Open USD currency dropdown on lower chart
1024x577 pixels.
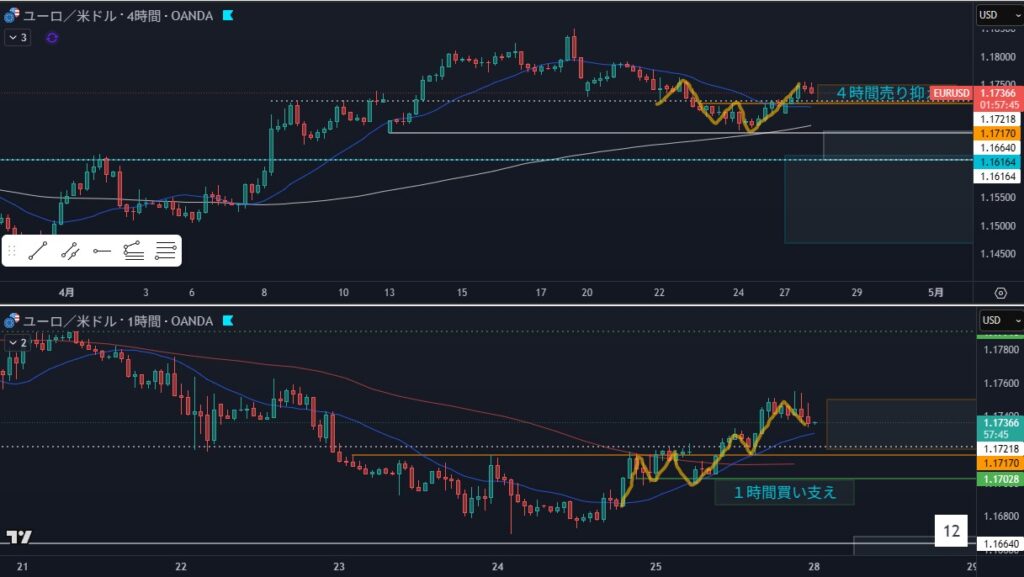(993, 320)
